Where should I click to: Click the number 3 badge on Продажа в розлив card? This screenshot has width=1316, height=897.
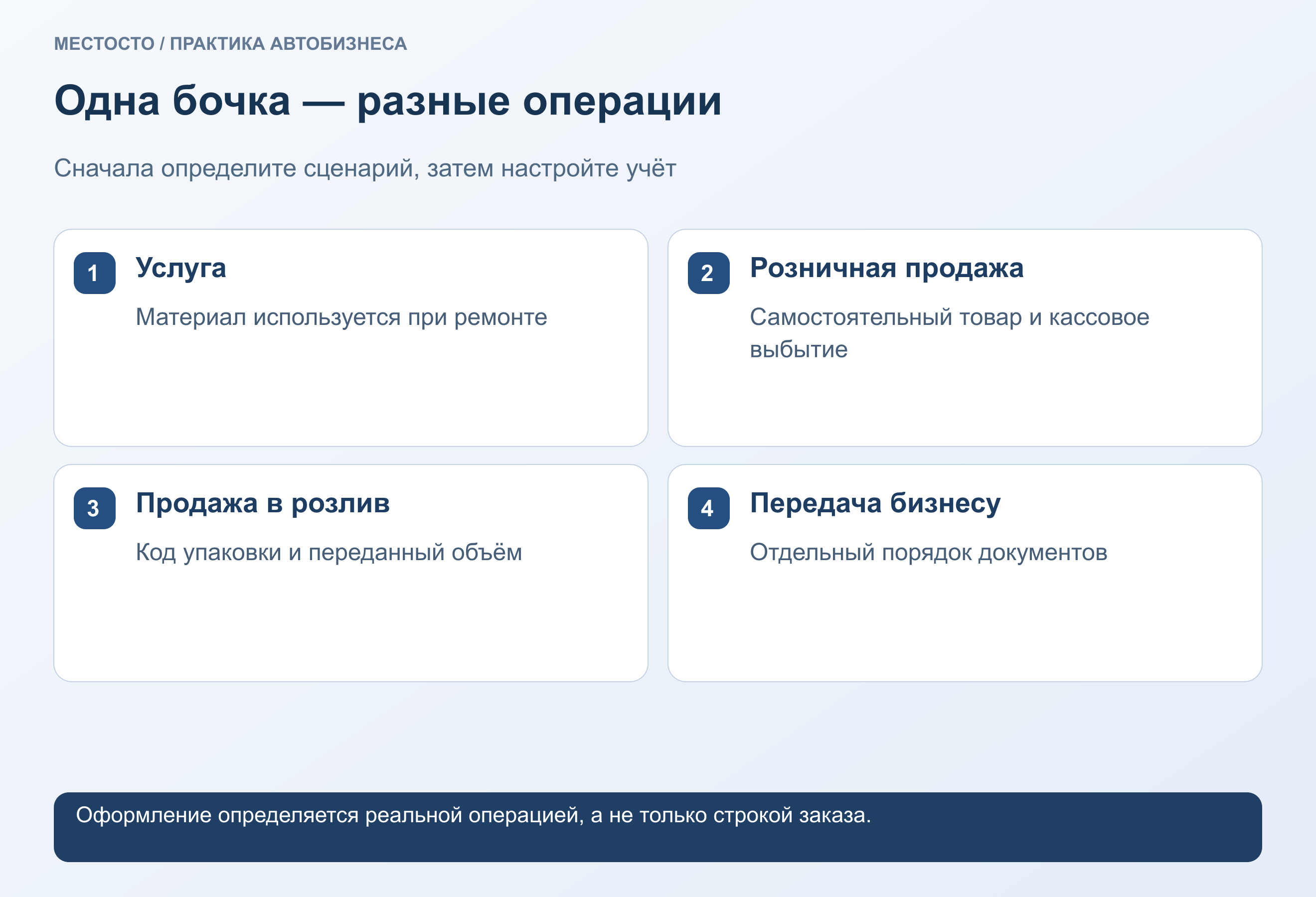coord(95,508)
